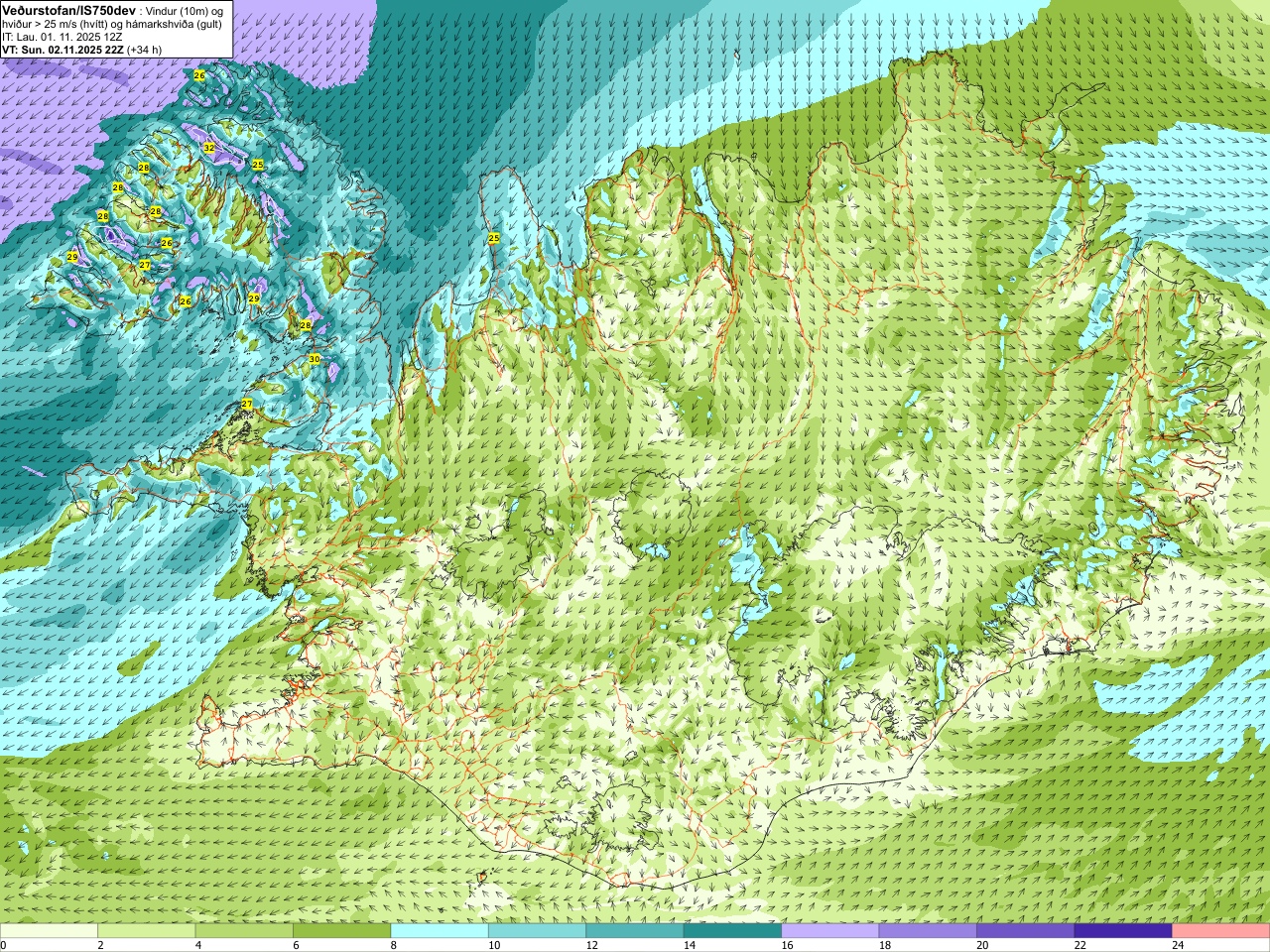Pick the 4–6 m/s green legend swatch
The image size is (1270, 952).
click(x=244, y=931)
